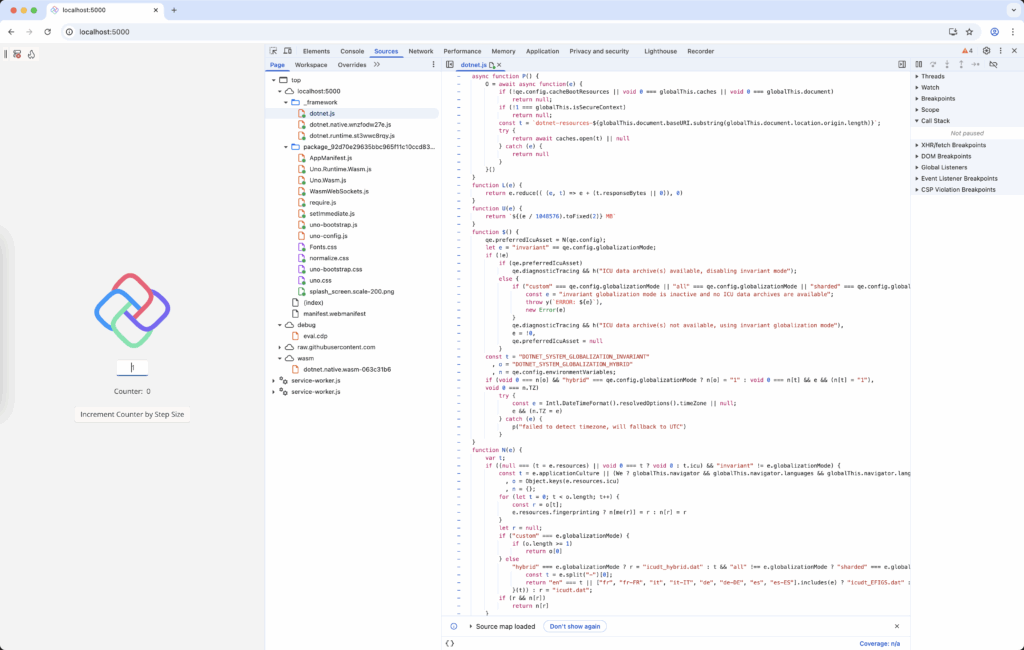
Task: Reload the page with the refresh icon
Action: point(47,32)
